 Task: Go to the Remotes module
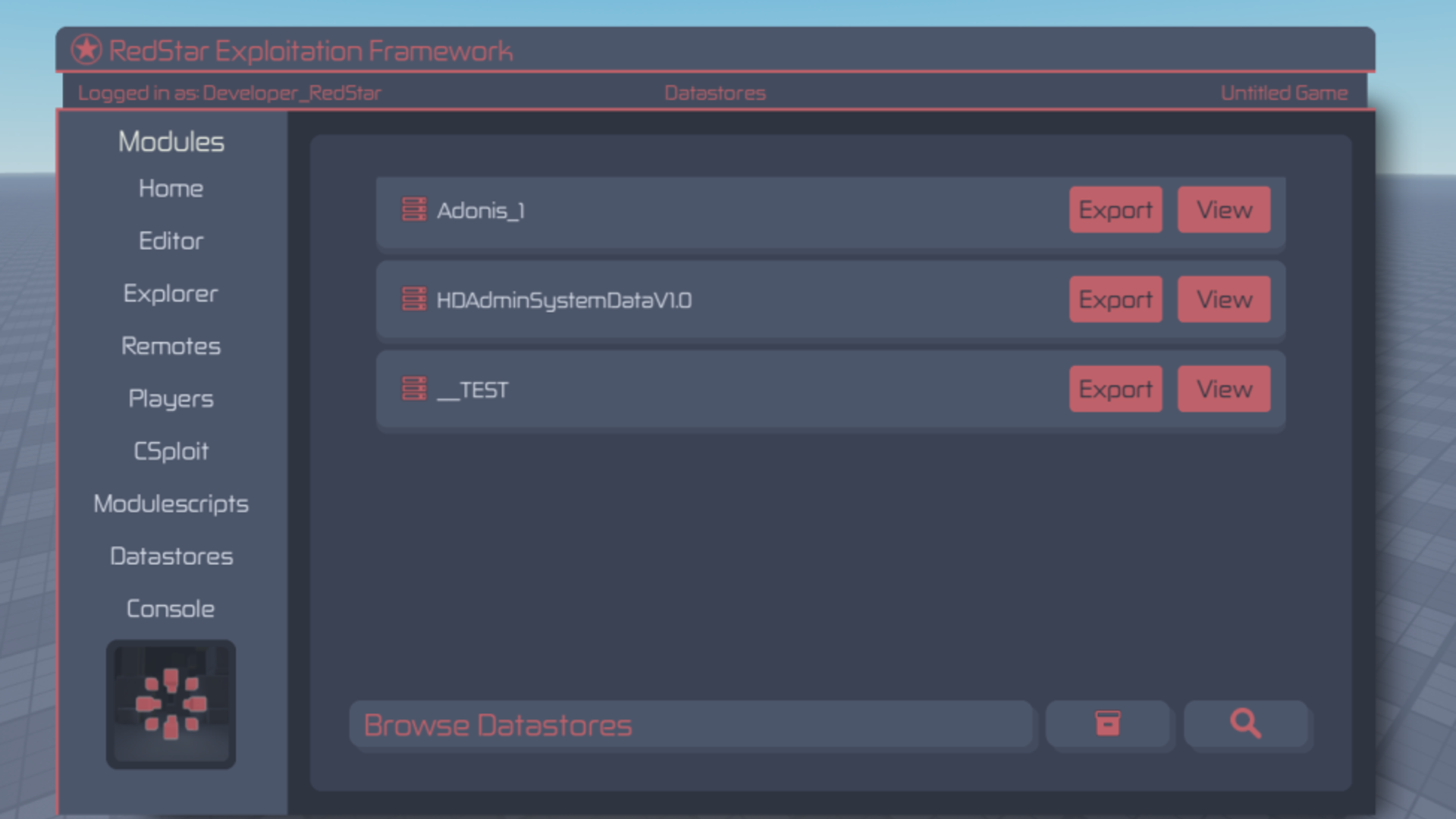point(171,346)
